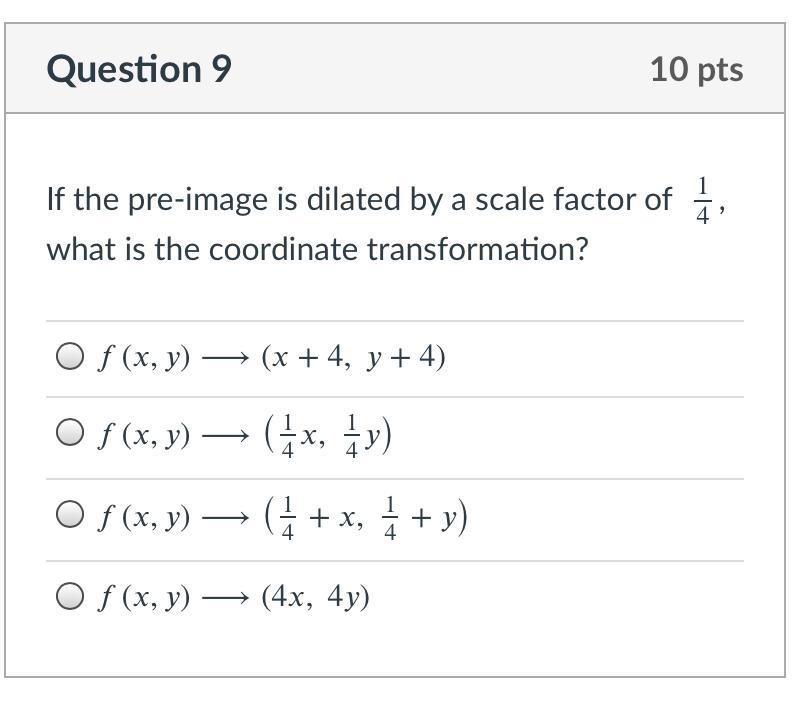Click the arrow in the (x + 4, y + 4) option
The image size is (798, 703).
(225, 358)
